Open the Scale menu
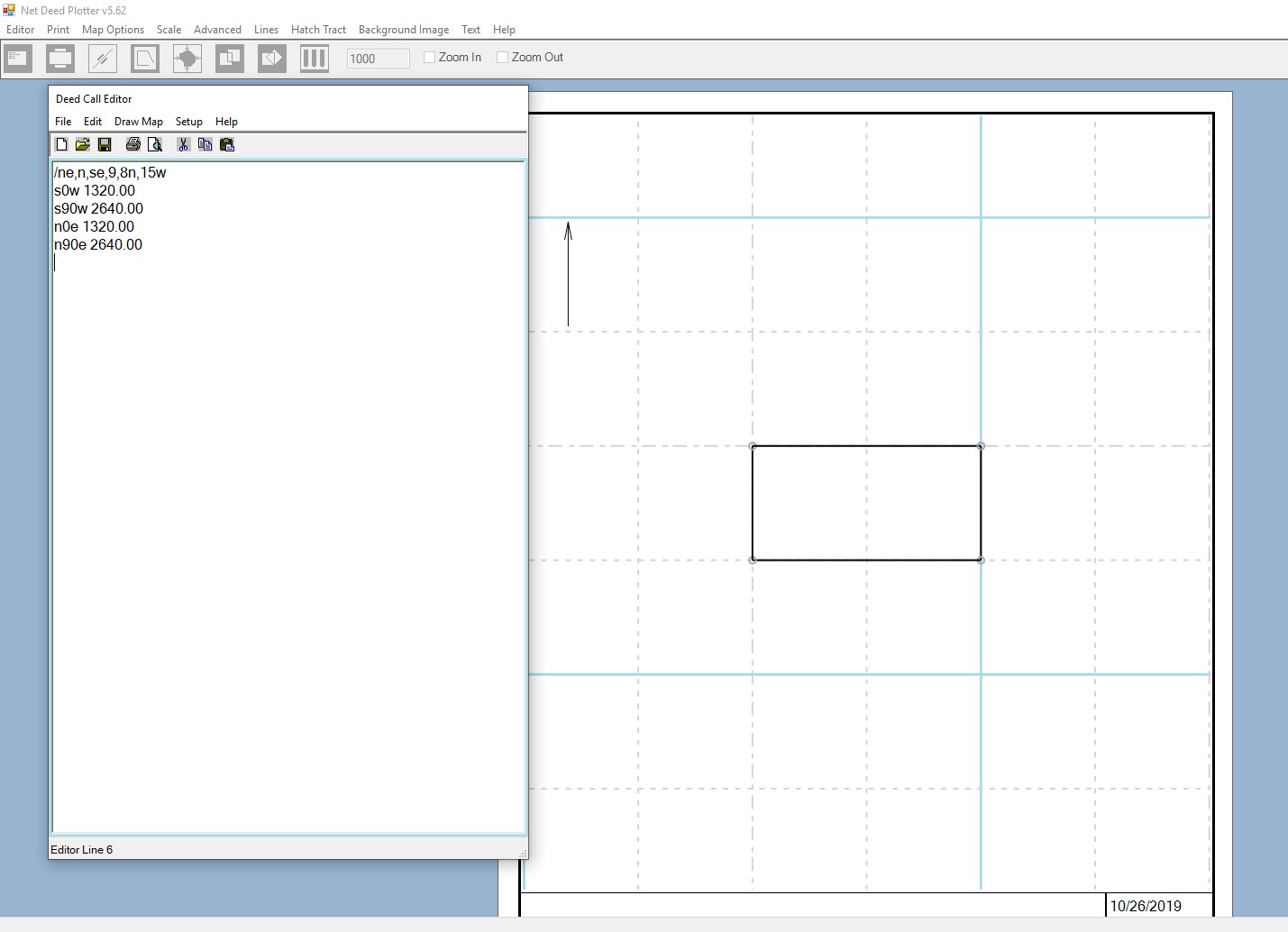This screenshot has height=932, width=1288. pos(169,30)
